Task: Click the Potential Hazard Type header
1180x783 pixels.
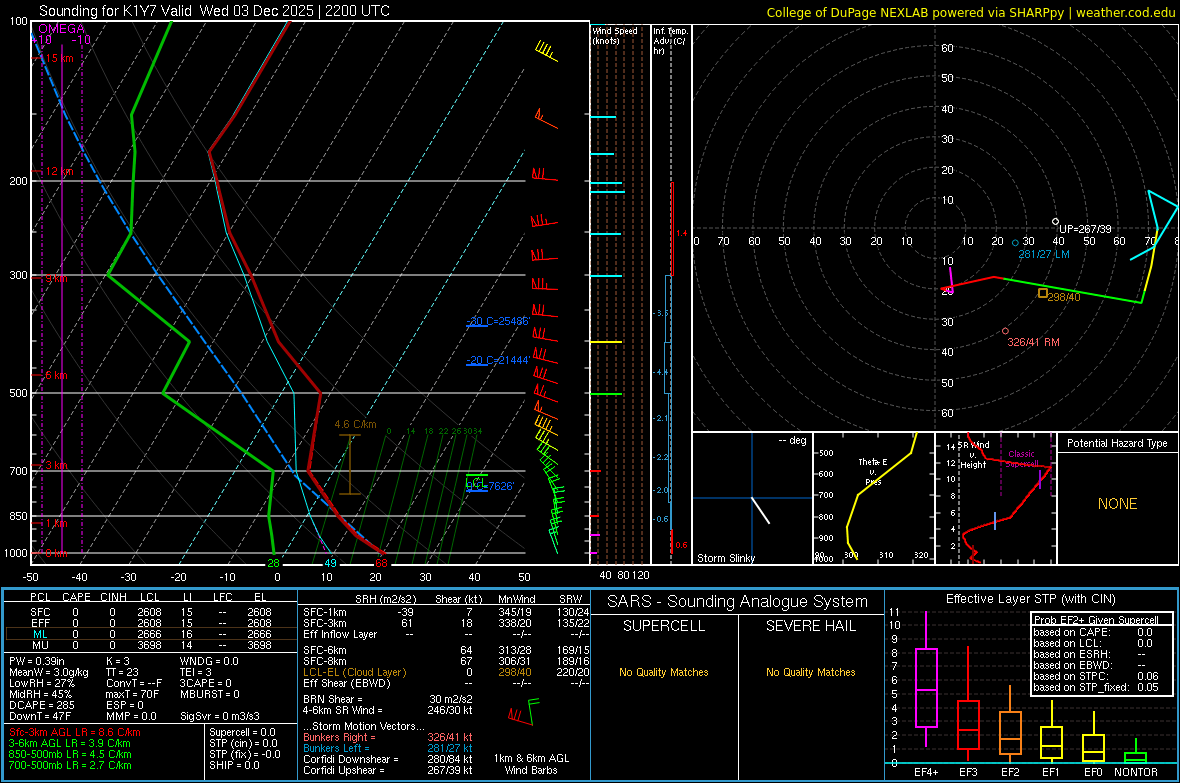Action: [x=1117, y=443]
